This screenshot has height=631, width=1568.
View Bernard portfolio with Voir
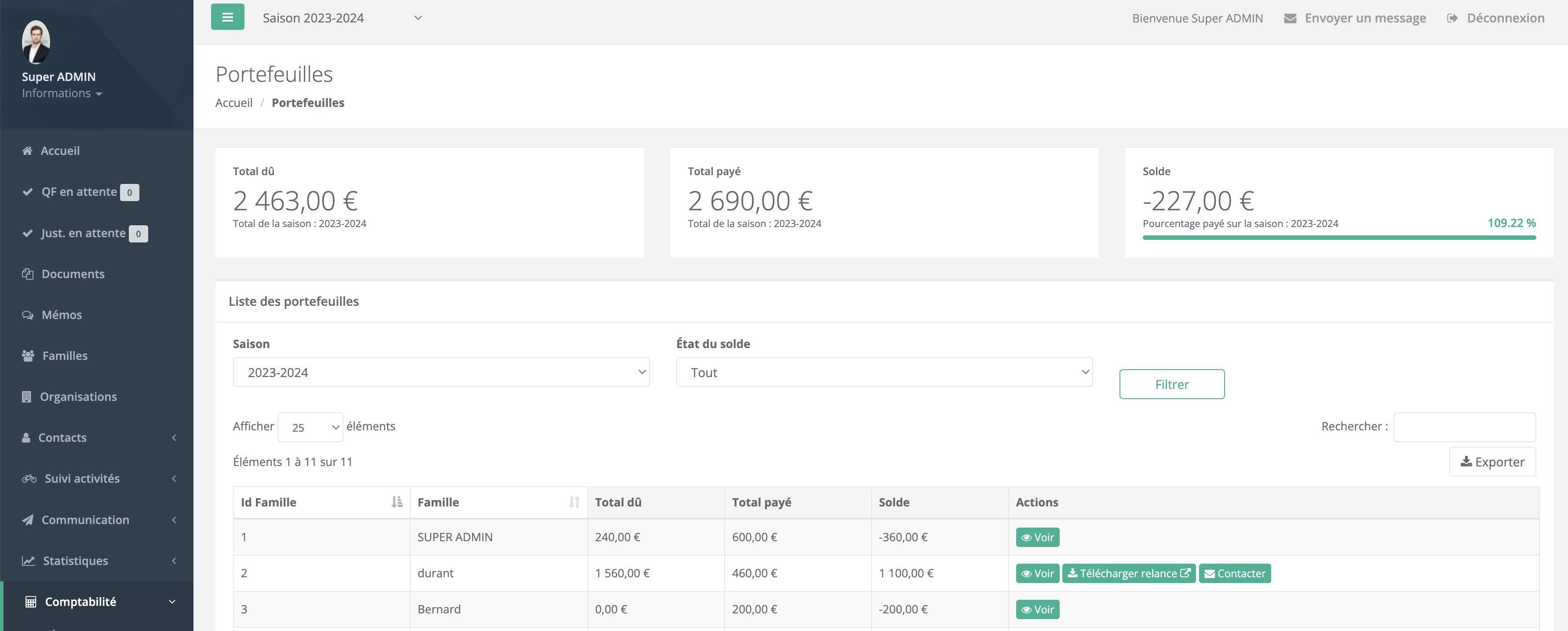(1037, 609)
